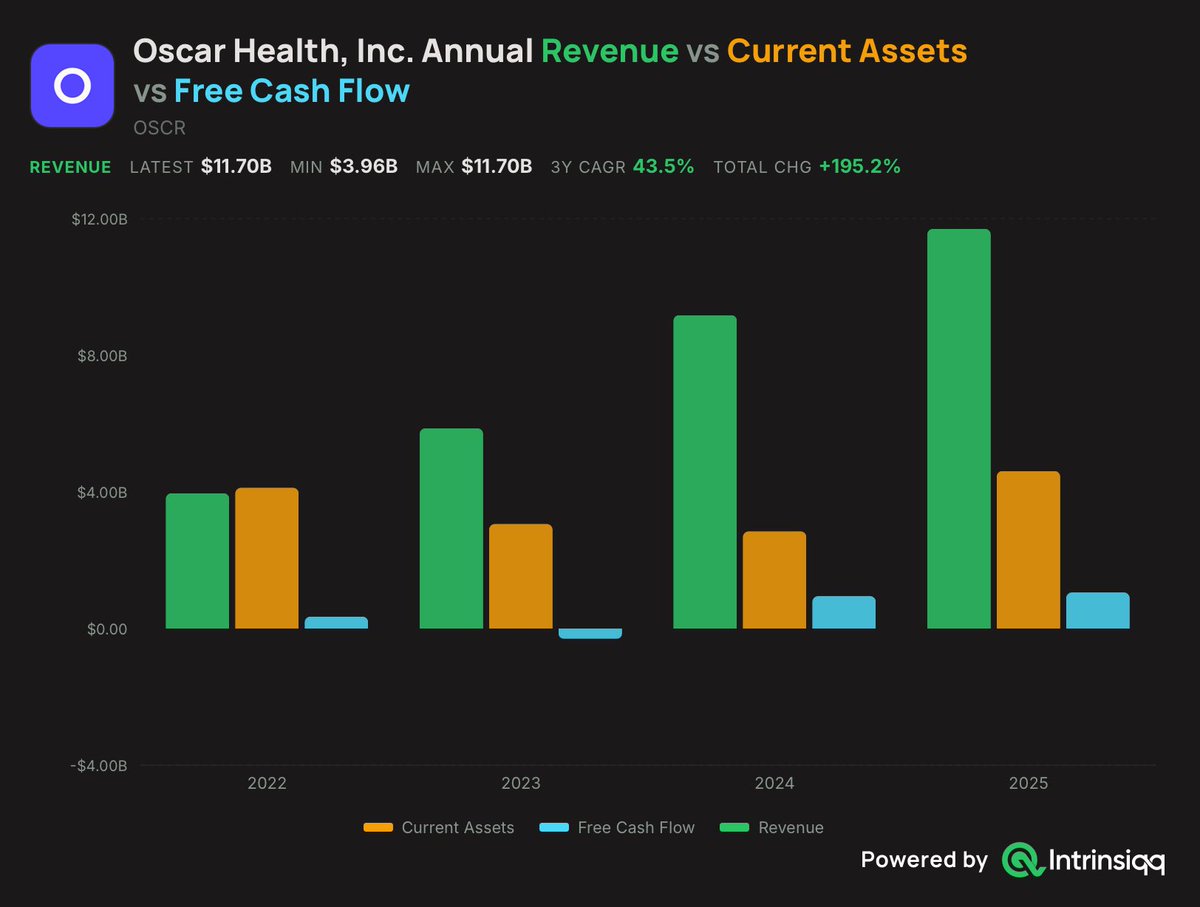Click the Free Cash Flow legend label
The width and height of the screenshot is (1200, 907).
(636, 828)
